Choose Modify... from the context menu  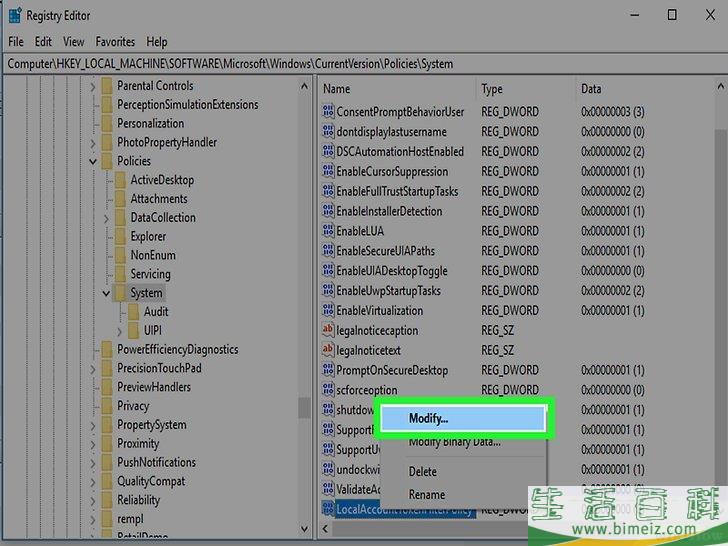coord(462,419)
